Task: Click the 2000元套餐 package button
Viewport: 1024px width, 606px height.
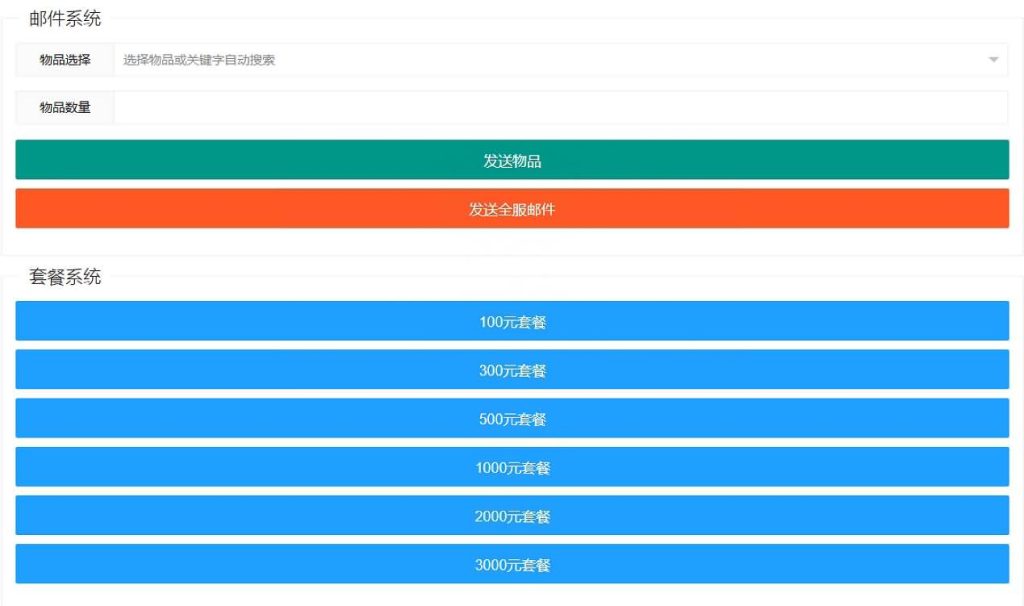Action: coord(512,516)
